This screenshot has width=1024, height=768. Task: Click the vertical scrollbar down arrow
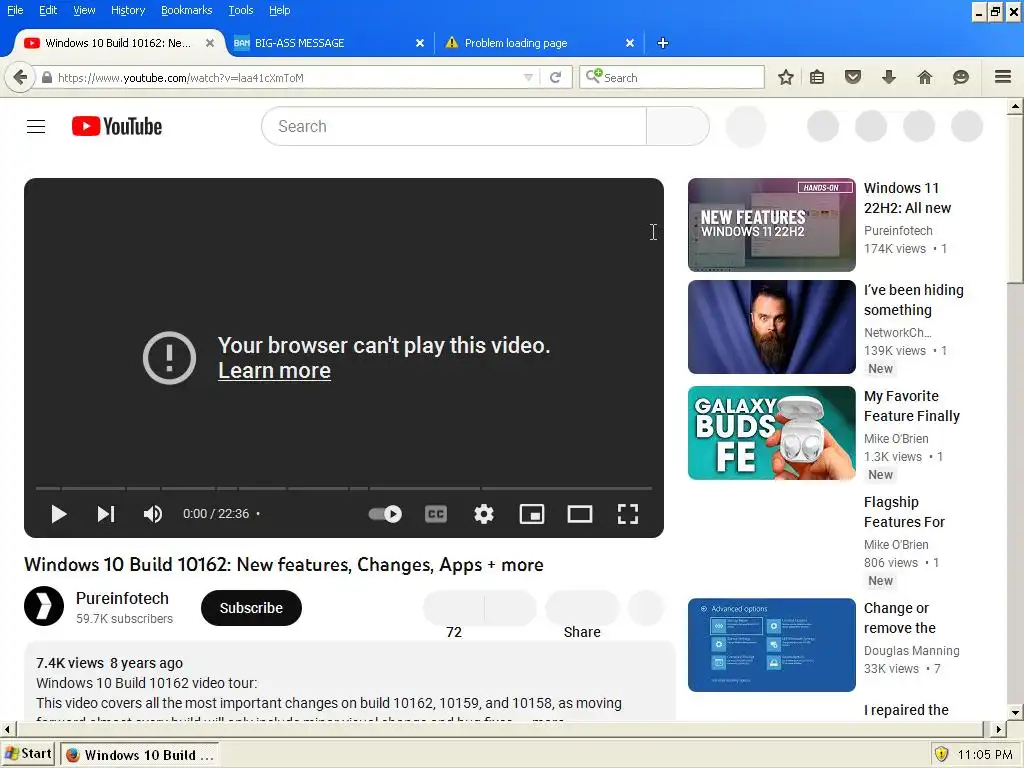[1015, 712]
